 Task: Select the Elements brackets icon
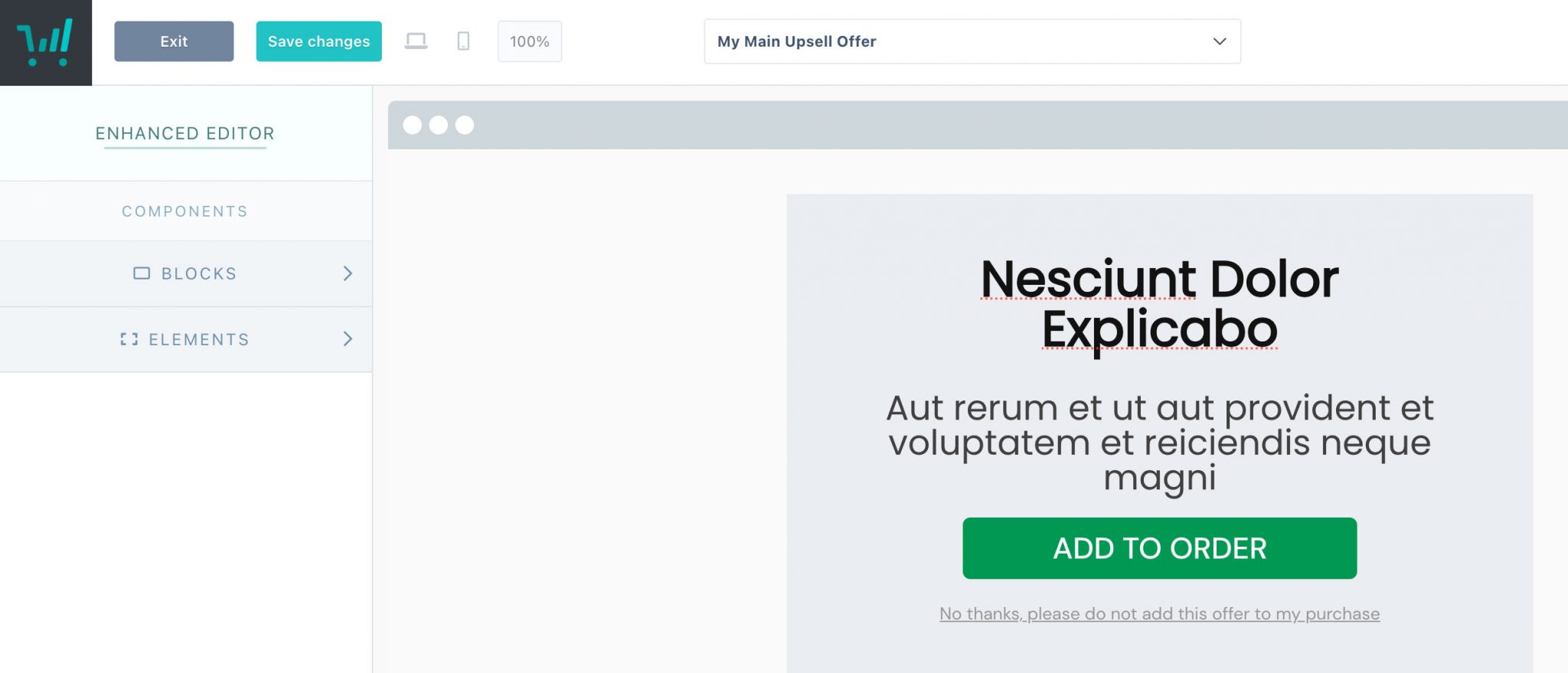coord(131,339)
